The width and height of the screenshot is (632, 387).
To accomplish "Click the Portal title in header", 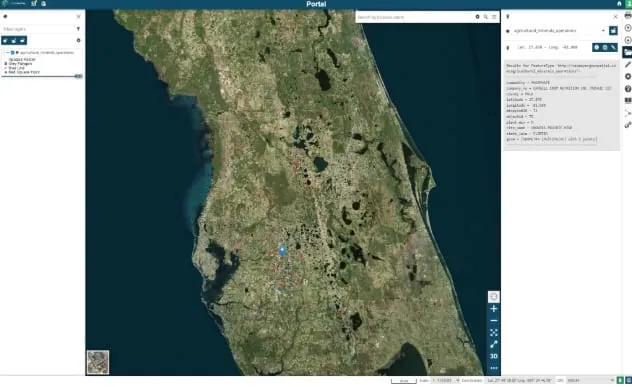I will [316, 4].
